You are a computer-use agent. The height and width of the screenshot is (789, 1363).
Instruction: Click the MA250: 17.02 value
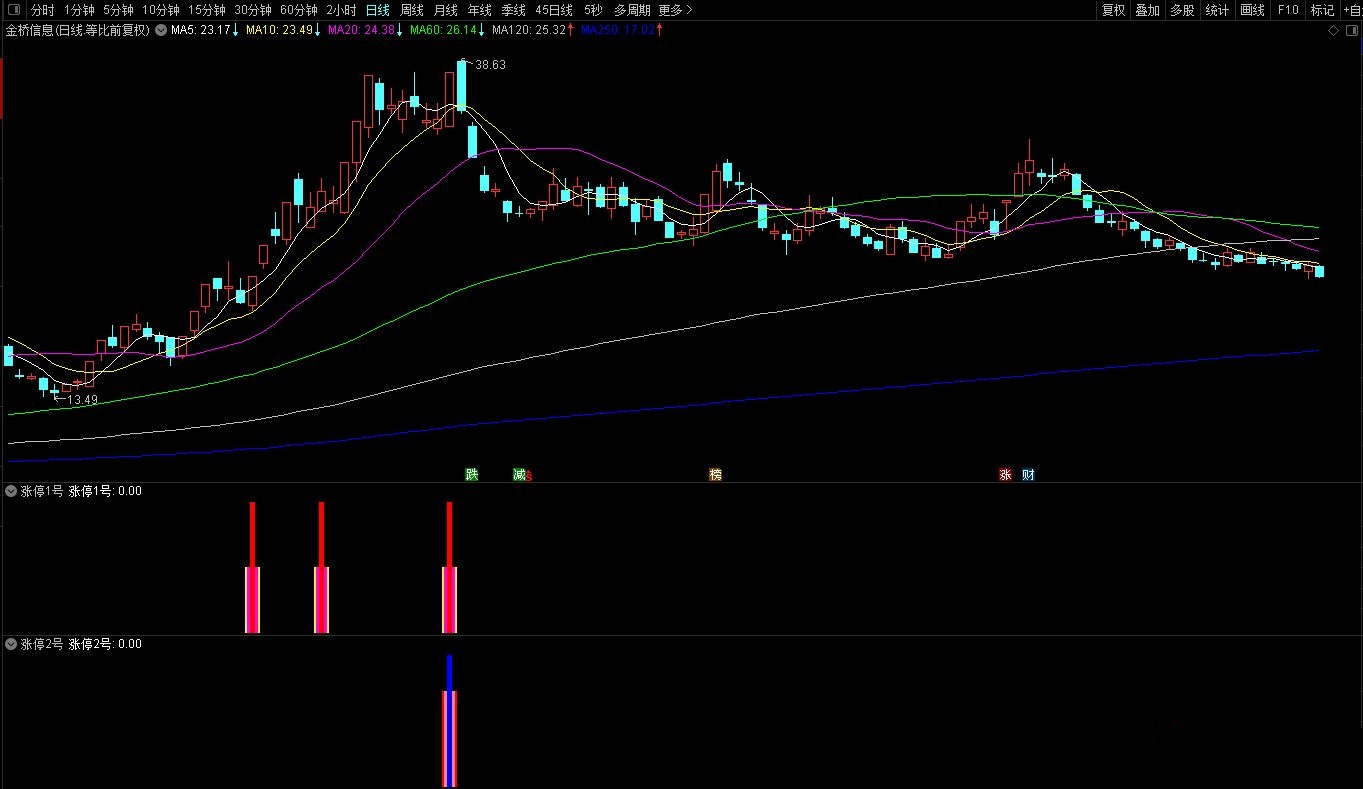[x=618, y=30]
